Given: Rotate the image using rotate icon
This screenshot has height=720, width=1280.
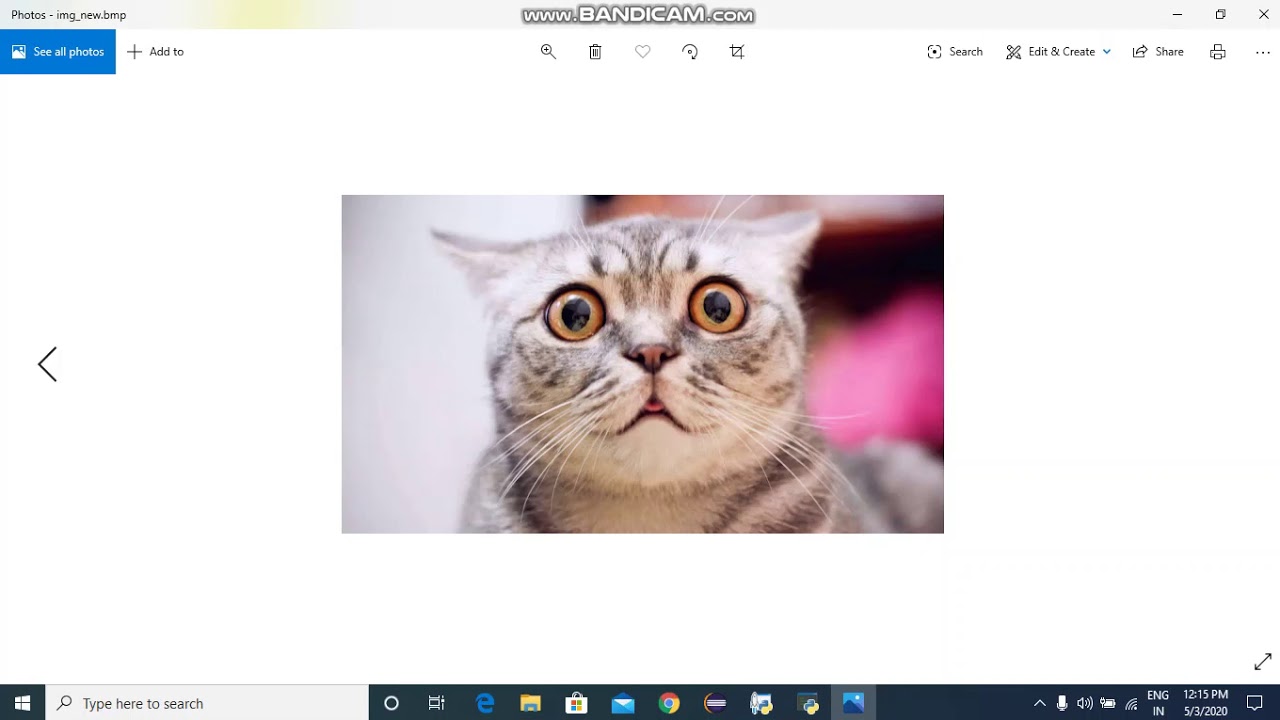Looking at the screenshot, I should point(690,52).
